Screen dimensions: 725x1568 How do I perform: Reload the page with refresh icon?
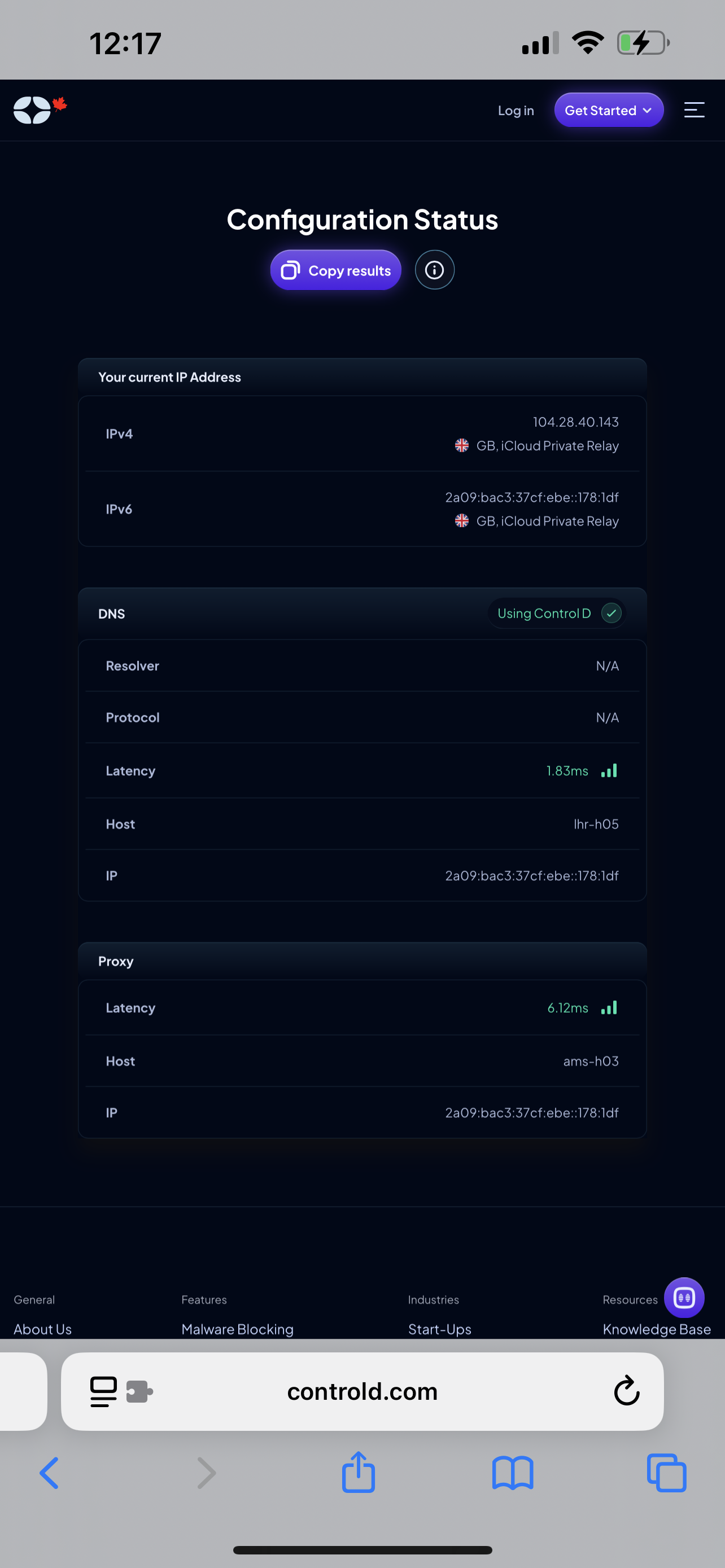626,1391
